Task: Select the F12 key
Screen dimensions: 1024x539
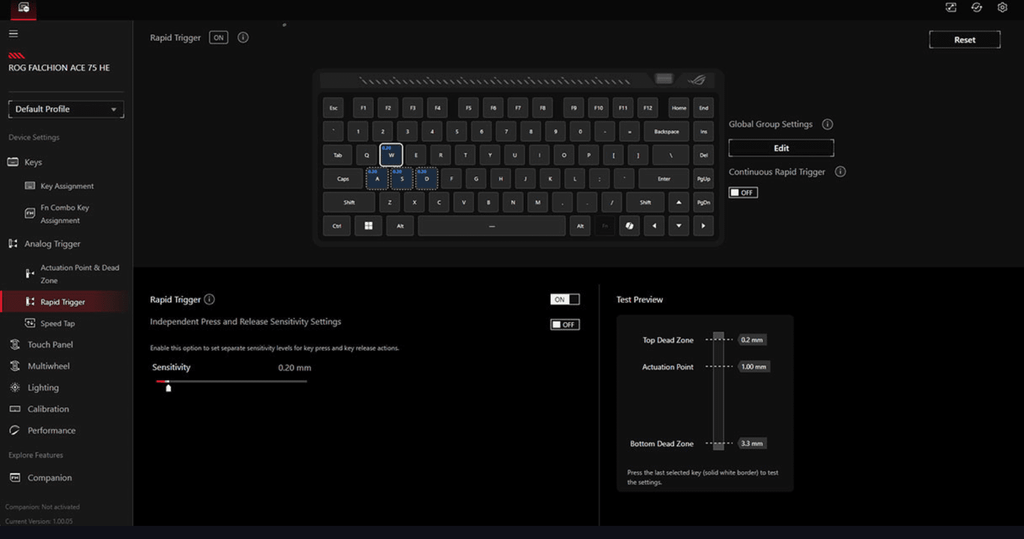Action: click(x=647, y=108)
